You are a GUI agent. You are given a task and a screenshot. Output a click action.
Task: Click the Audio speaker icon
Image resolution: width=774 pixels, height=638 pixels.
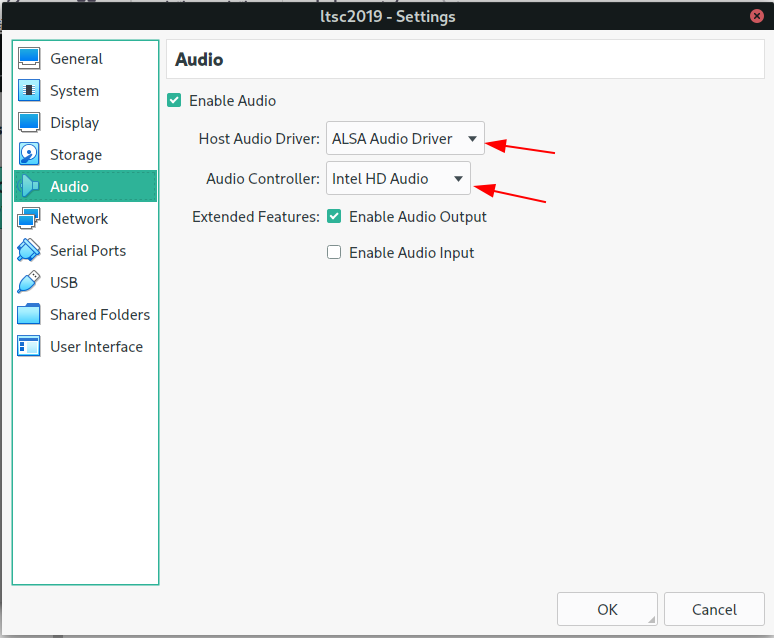[x=29, y=186]
